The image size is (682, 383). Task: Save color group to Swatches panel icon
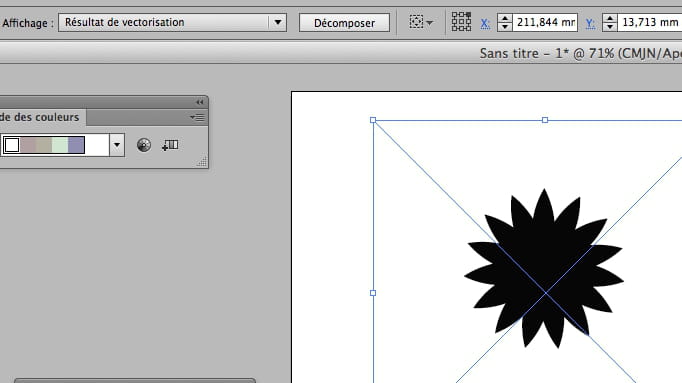(x=170, y=145)
